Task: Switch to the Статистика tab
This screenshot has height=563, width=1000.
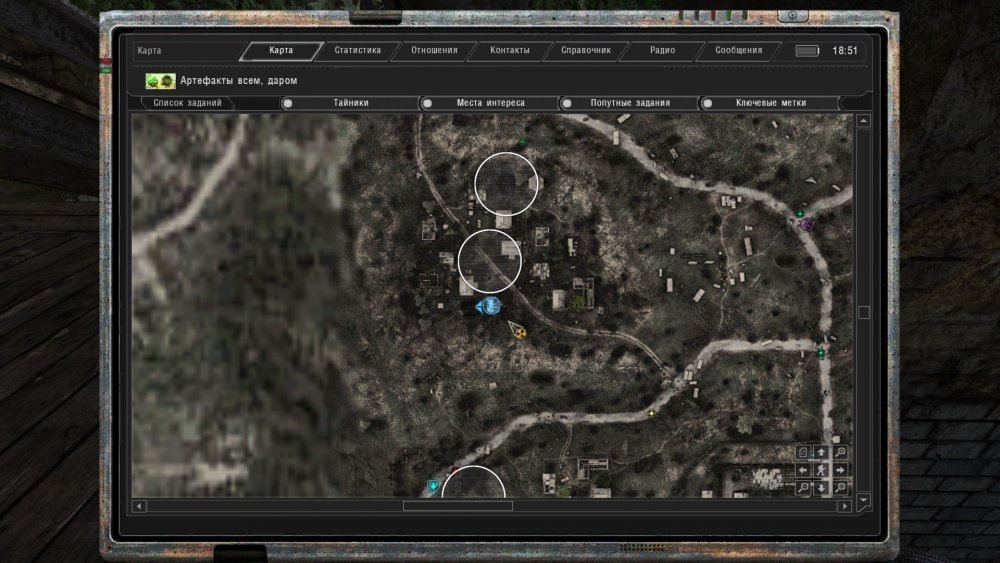Action: pyautogui.click(x=358, y=50)
